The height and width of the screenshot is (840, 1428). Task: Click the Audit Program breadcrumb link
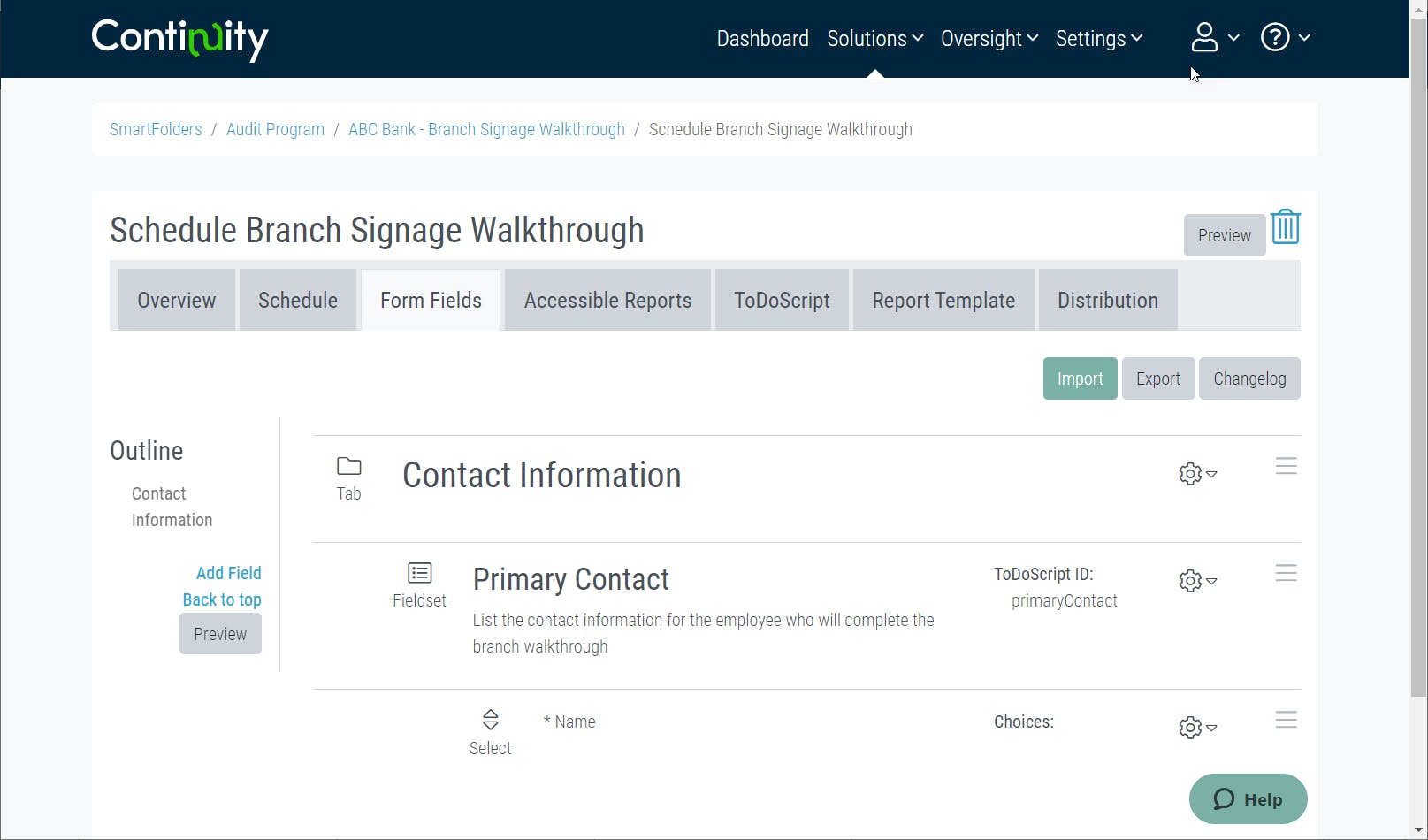[275, 129]
